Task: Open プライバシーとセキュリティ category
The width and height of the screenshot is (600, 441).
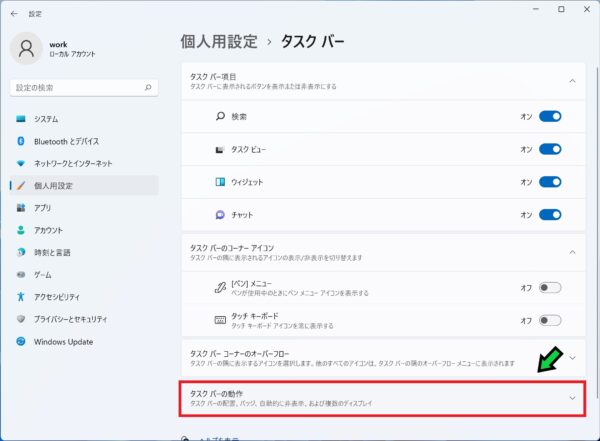Action: coord(84,319)
